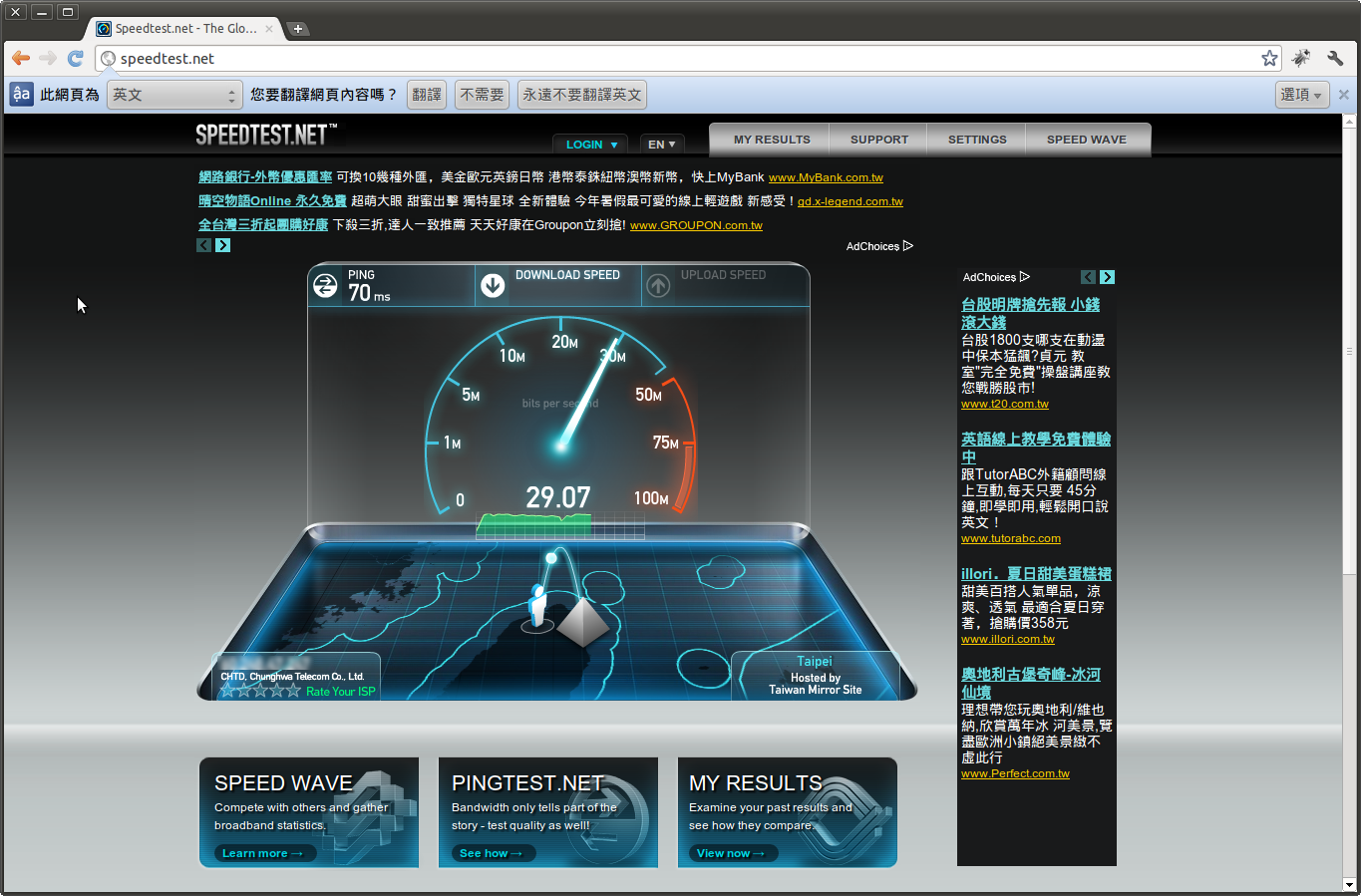
Task: Click AdChoices icon under the top ads
Action: pyautogui.click(x=908, y=246)
